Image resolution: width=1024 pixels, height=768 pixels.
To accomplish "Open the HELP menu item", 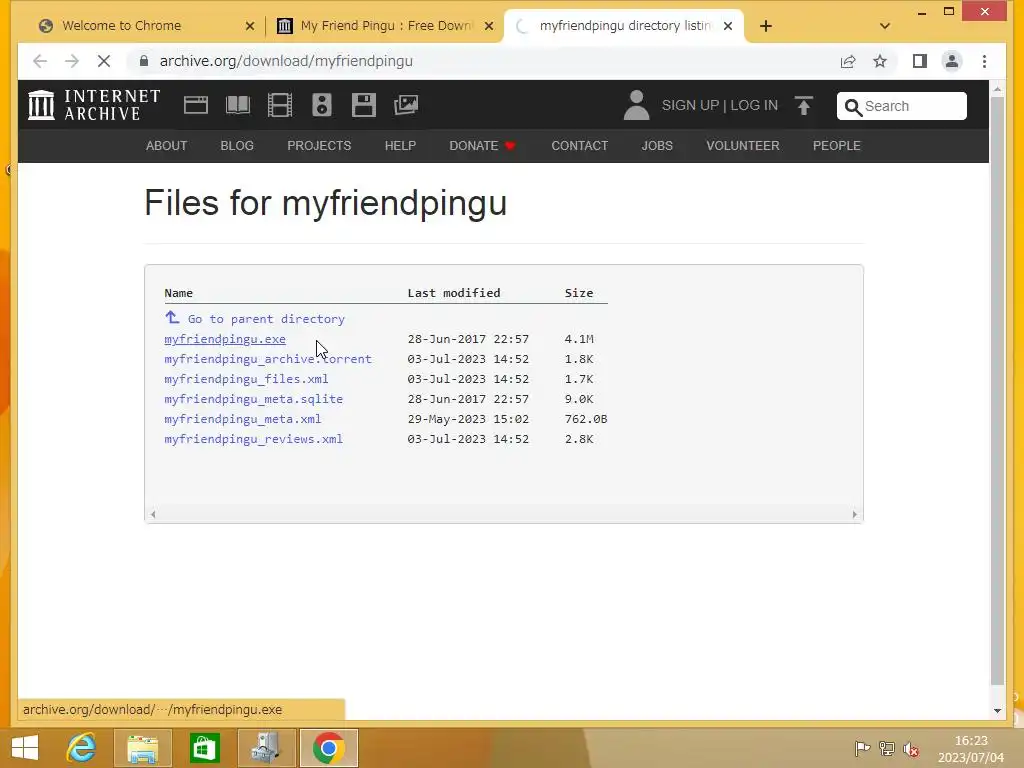I will (400, 146).
